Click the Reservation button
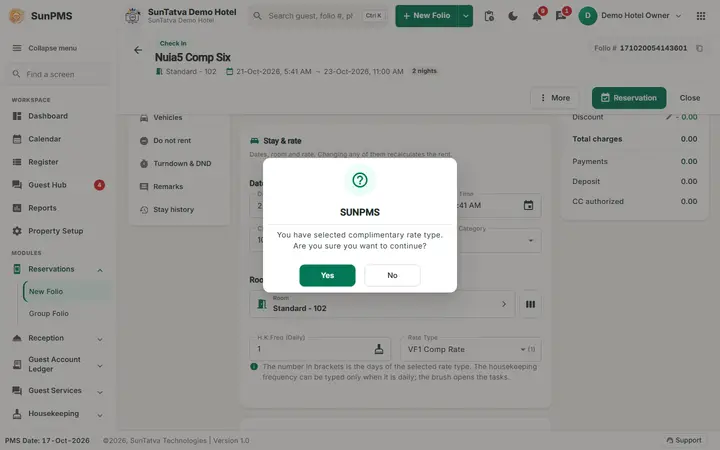The height and width of the screenshot is (450, 720). pyautogui.click(x=629, y=98)
